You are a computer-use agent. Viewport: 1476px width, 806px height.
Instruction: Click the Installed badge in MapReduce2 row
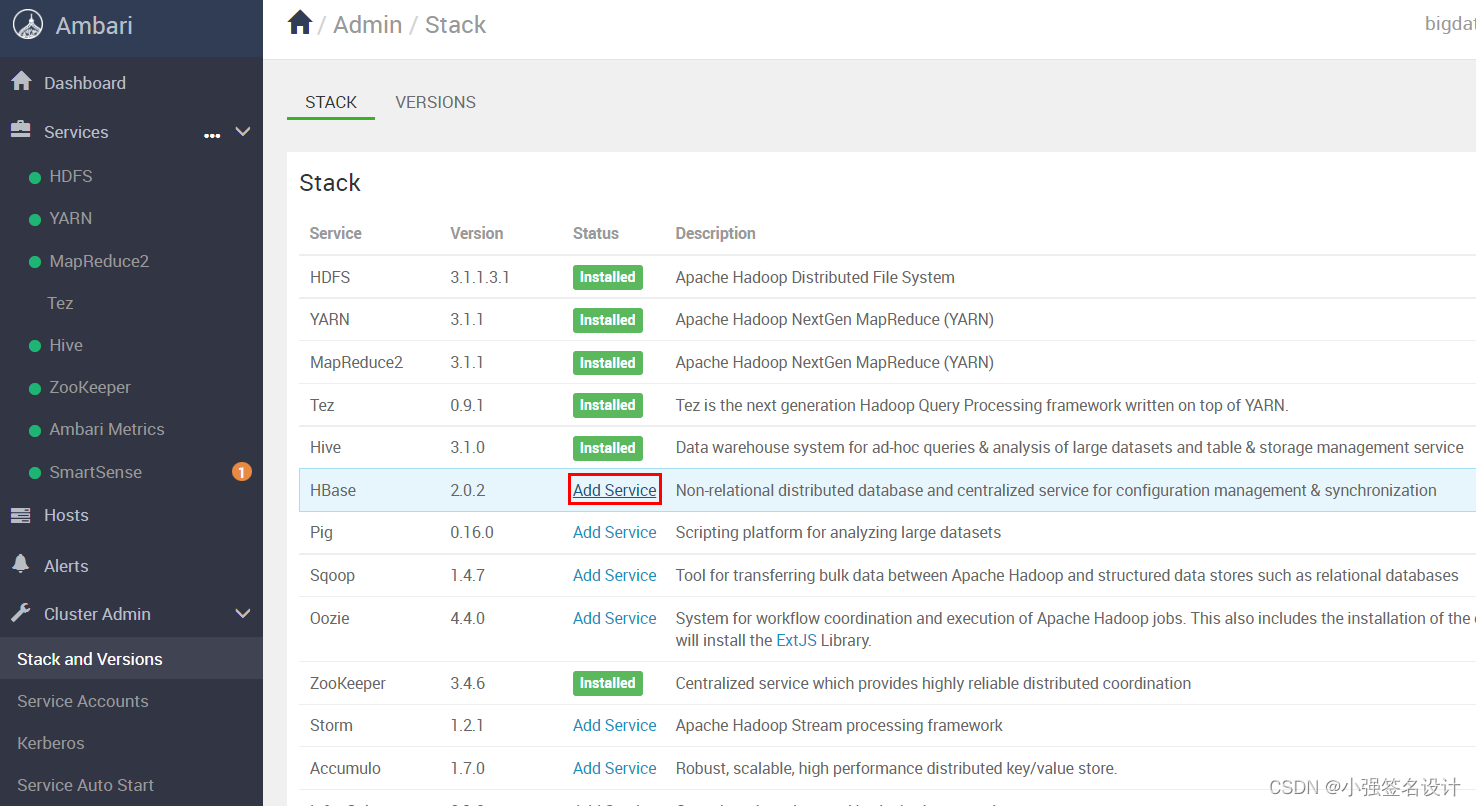[x=608, y=363]
